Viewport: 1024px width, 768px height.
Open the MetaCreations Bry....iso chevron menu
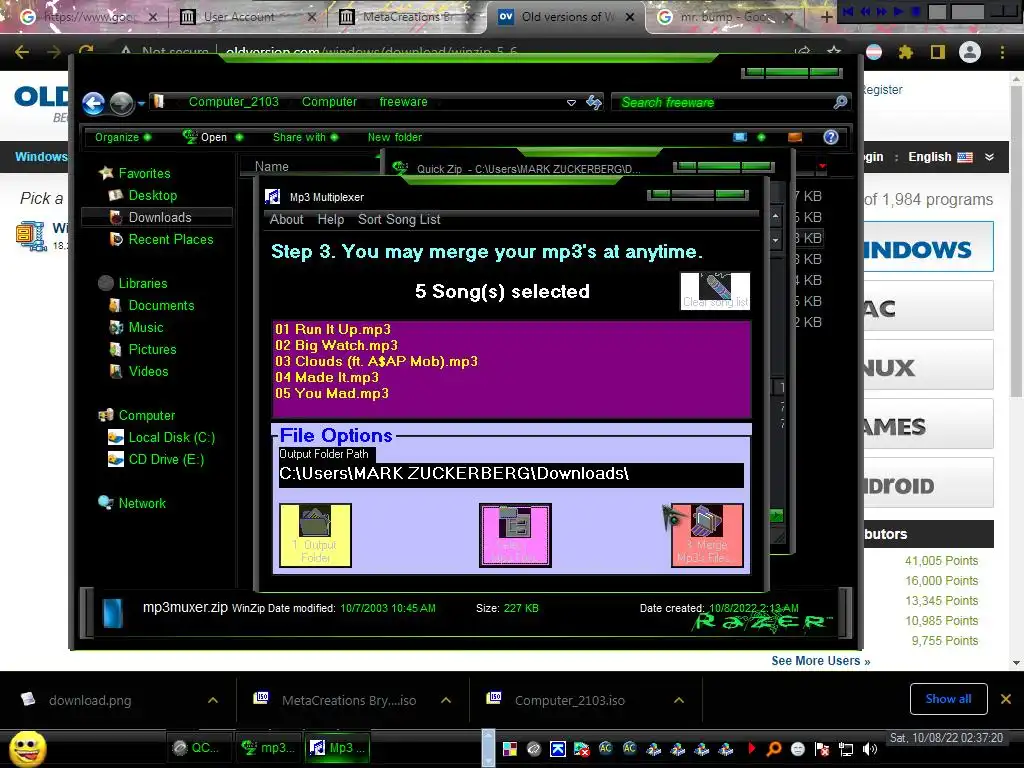pos(446,700)
